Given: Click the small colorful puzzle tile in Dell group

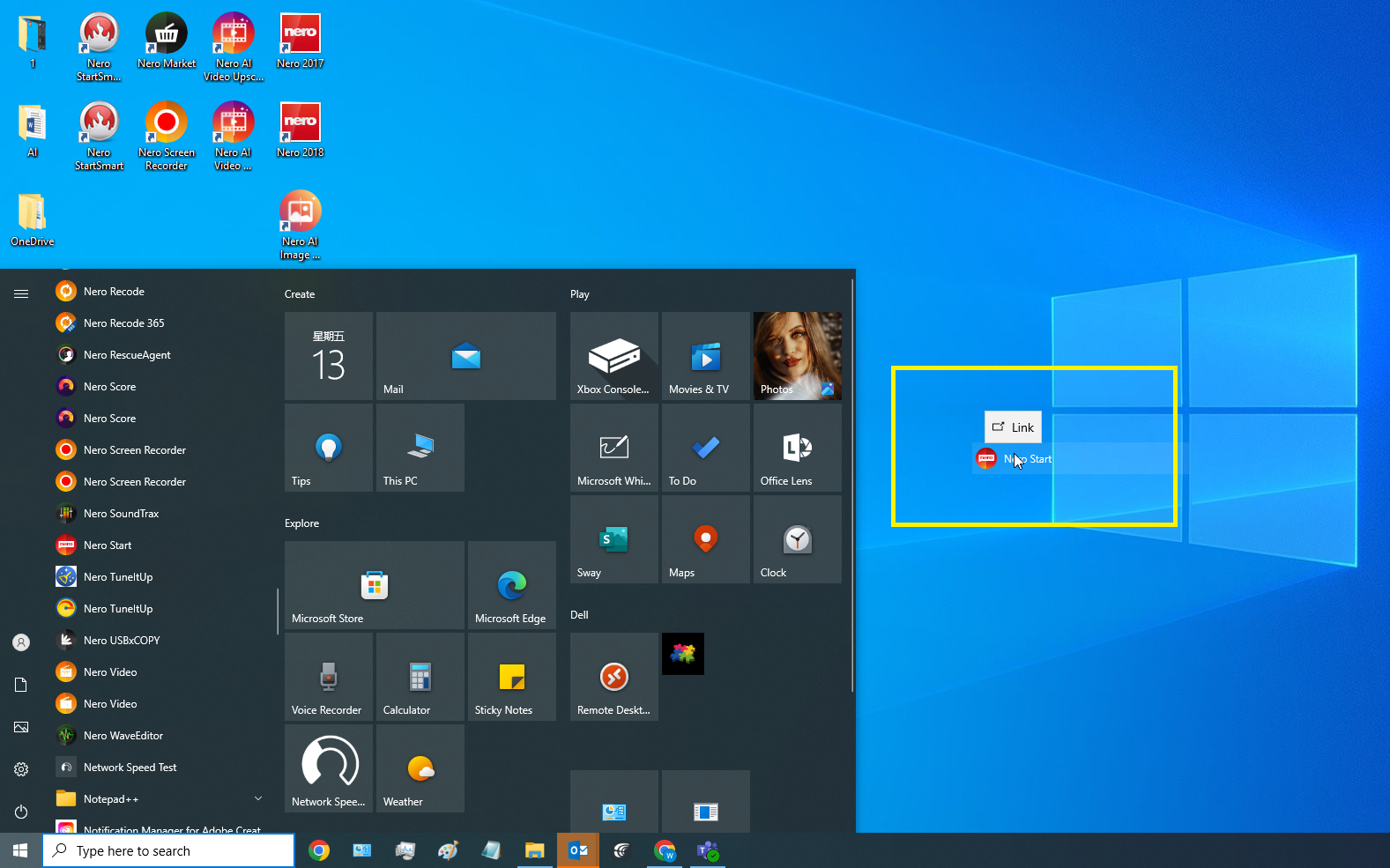Looking at the screenshot, I should [683, 654].
